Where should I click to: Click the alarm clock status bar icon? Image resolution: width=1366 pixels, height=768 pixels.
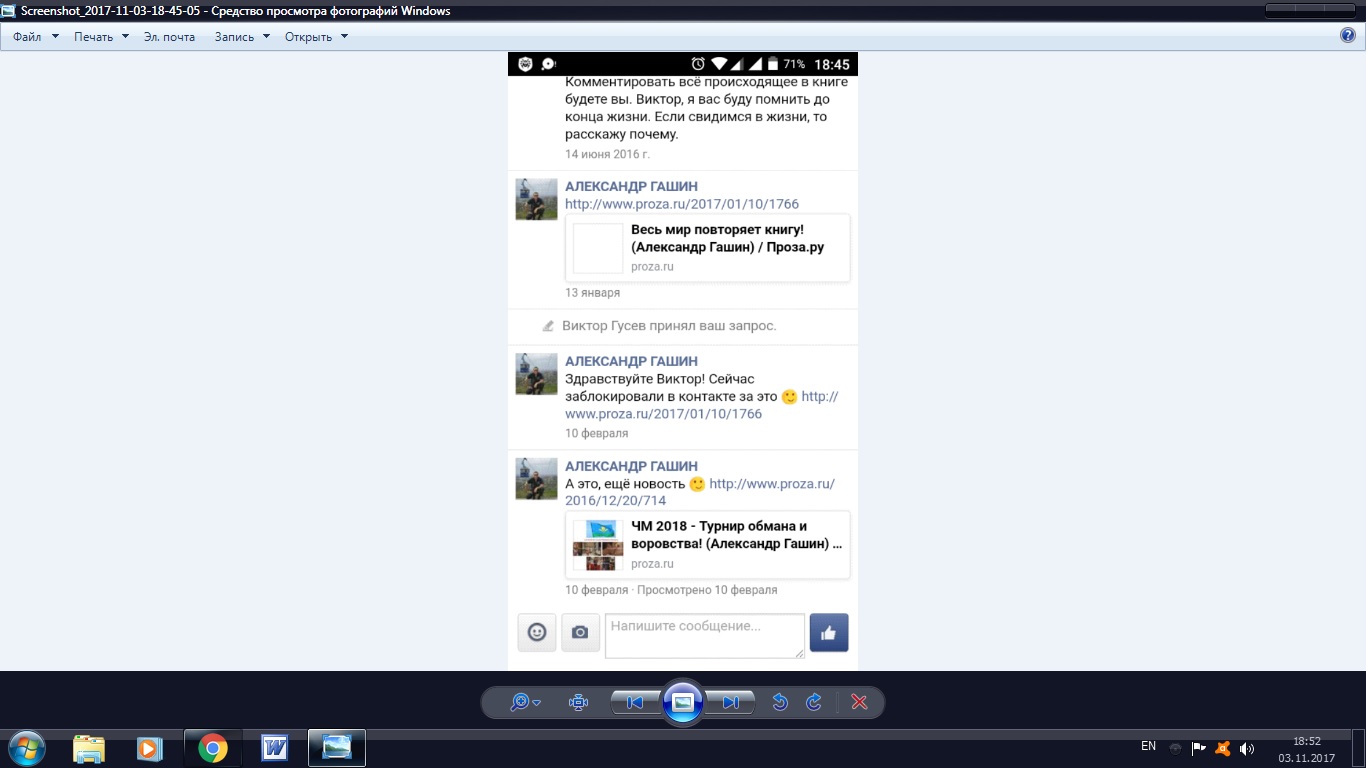coord(698,64)
